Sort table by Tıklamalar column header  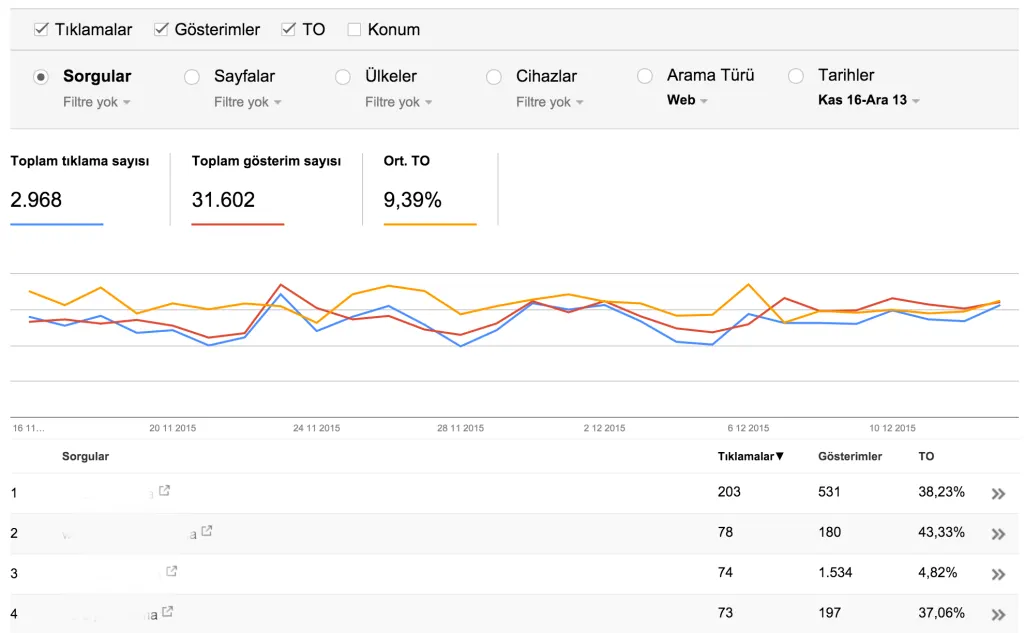click(750, 456)
